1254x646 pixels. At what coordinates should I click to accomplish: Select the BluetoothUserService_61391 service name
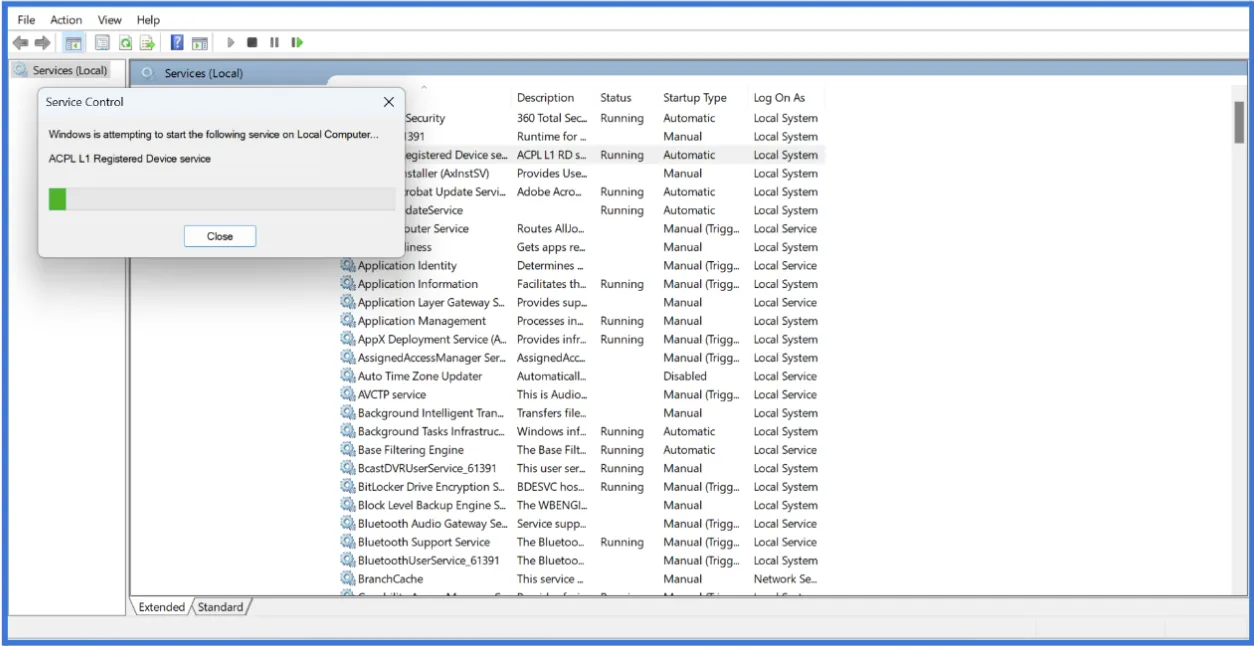coord(428,561)
